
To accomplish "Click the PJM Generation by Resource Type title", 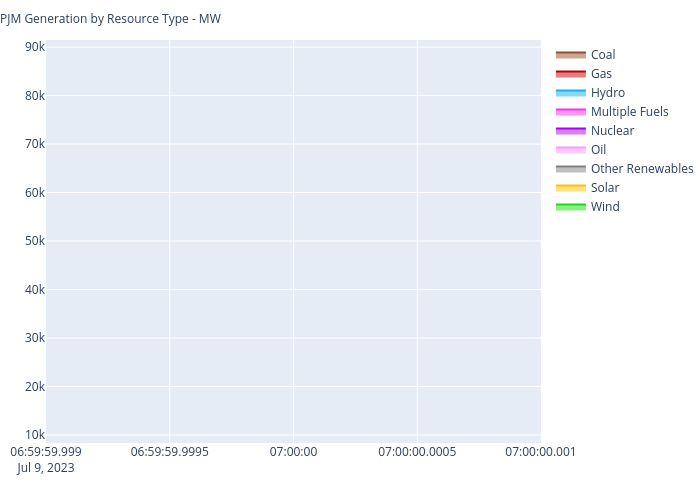I will pyautogui.click(x=111, y=19).
